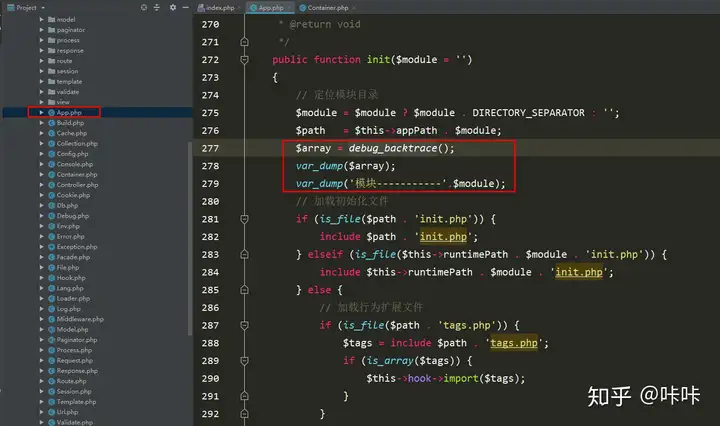Viewport: 720px width, 426px height.
Task: Collapse init function fold marker at line 272
Action: (244, 60)
